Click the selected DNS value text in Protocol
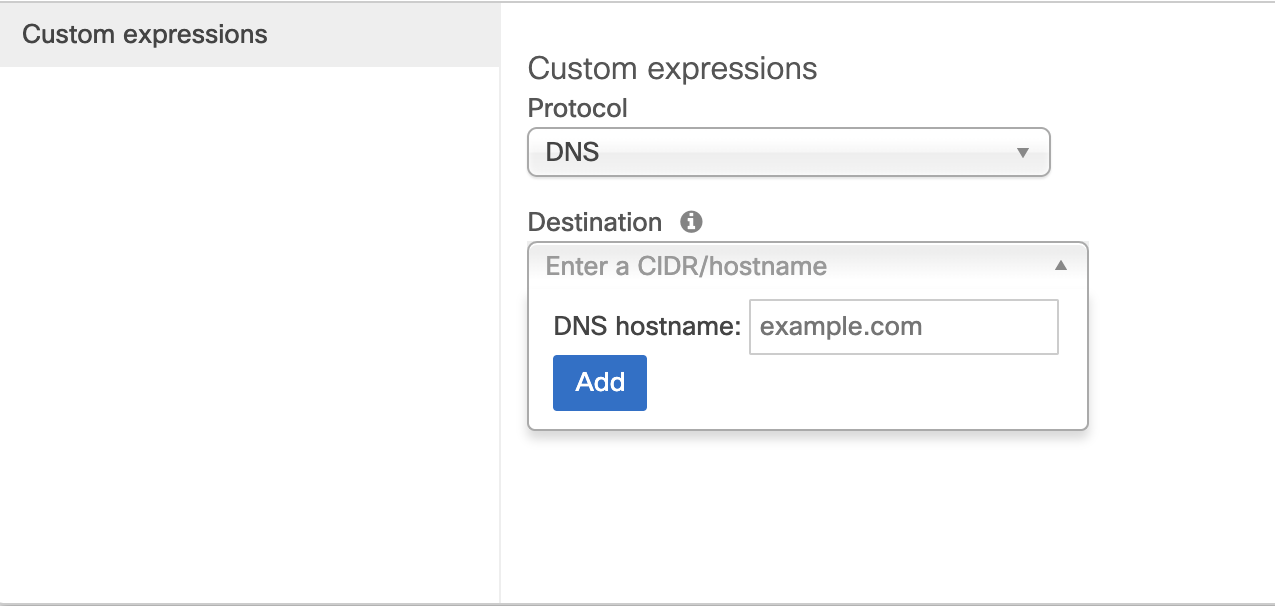Screen dimensions: 1275x606 coord(572,153)
